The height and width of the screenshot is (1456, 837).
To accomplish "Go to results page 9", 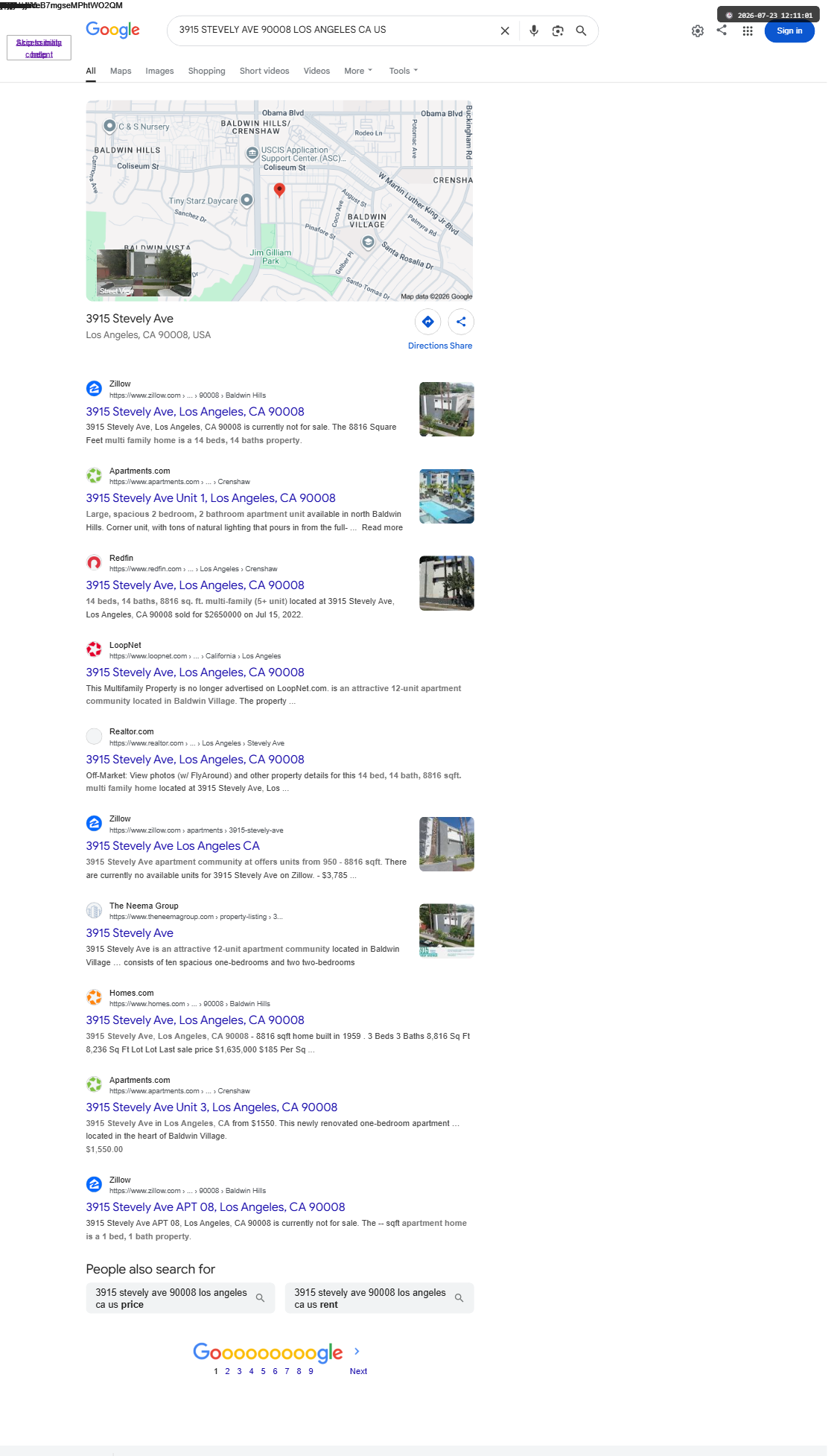I will tap(311, 1371).
